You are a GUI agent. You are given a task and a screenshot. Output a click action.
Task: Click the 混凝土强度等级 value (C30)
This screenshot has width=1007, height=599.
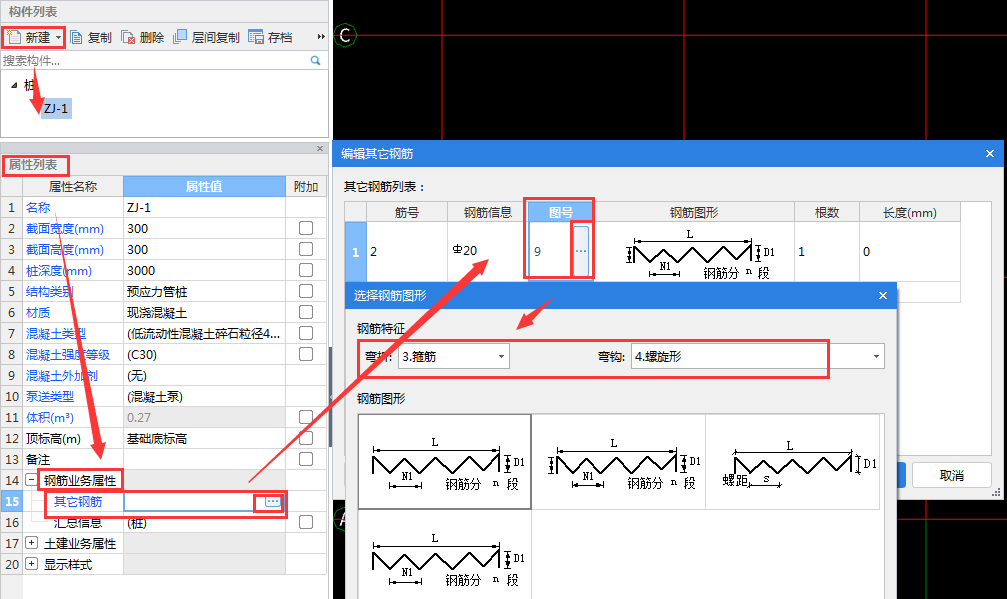click(x=204, y=354)
